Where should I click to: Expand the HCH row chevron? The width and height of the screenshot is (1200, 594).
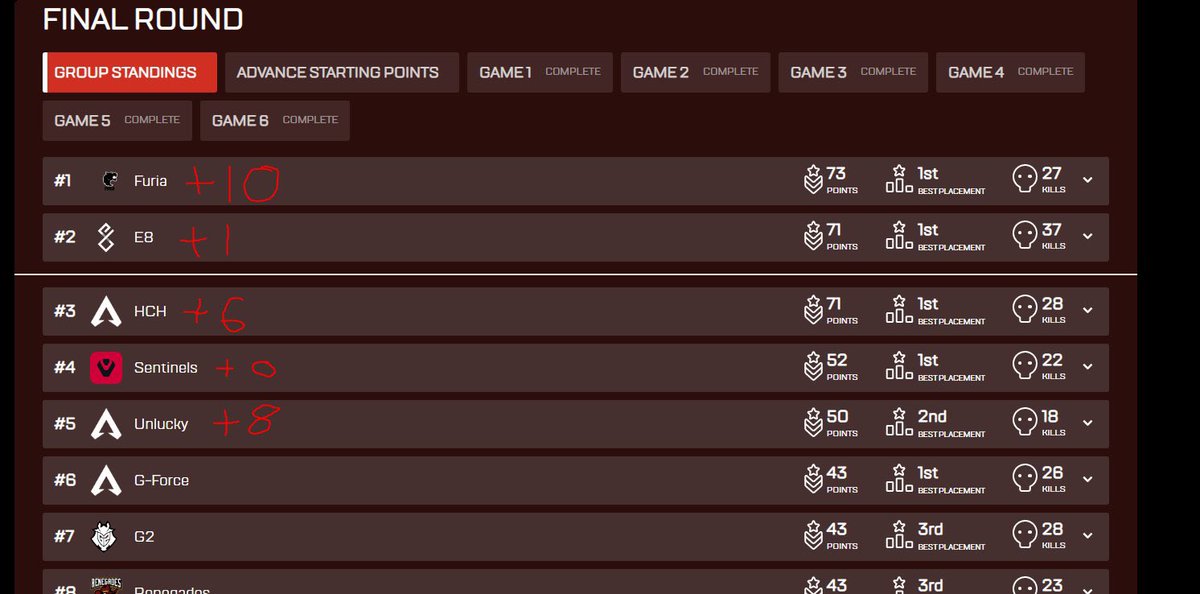coord(1088,311)
